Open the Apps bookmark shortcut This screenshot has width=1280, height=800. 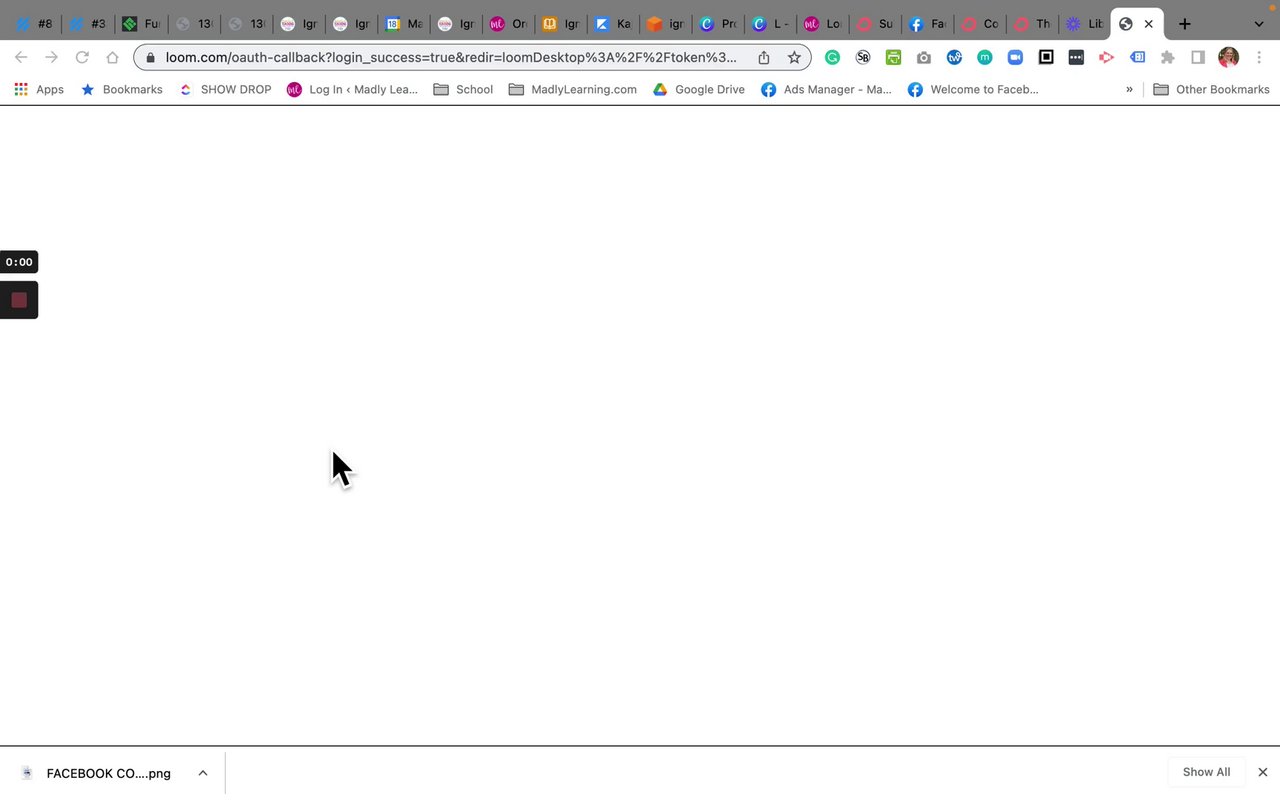click(39, 89)
